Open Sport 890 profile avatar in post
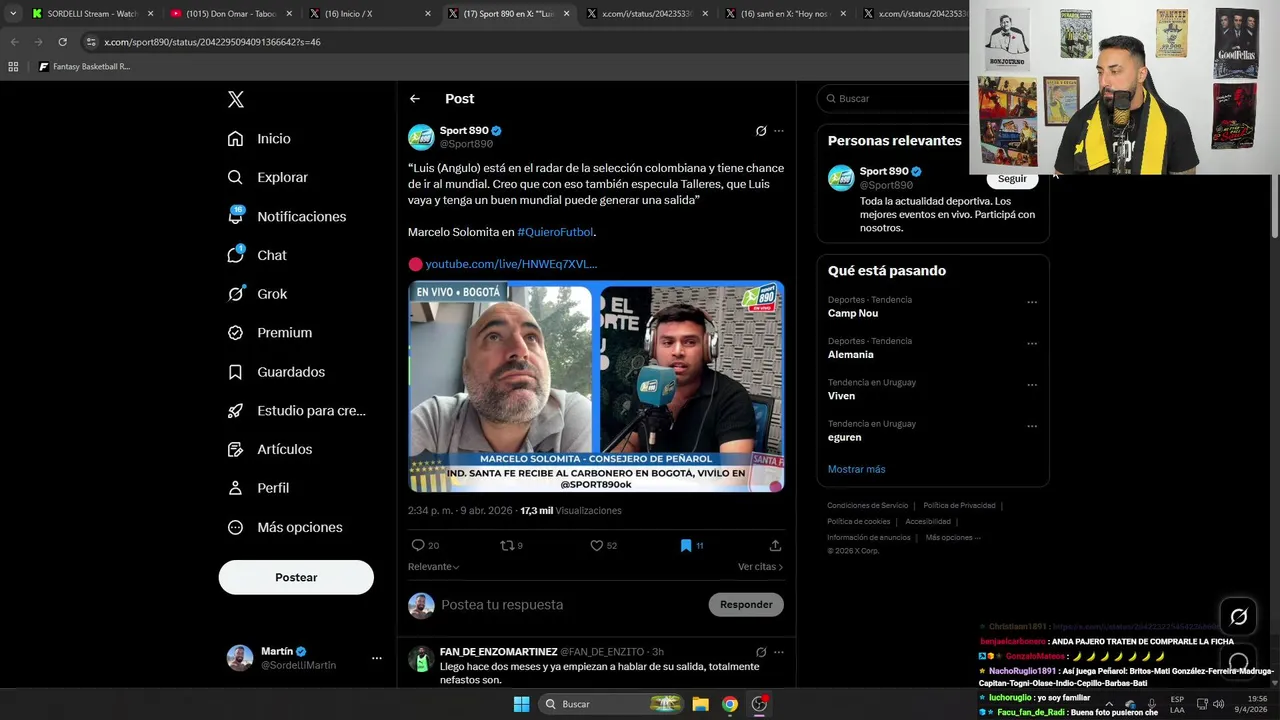This screenshot has height=720, width=1280. click(421, 137)
